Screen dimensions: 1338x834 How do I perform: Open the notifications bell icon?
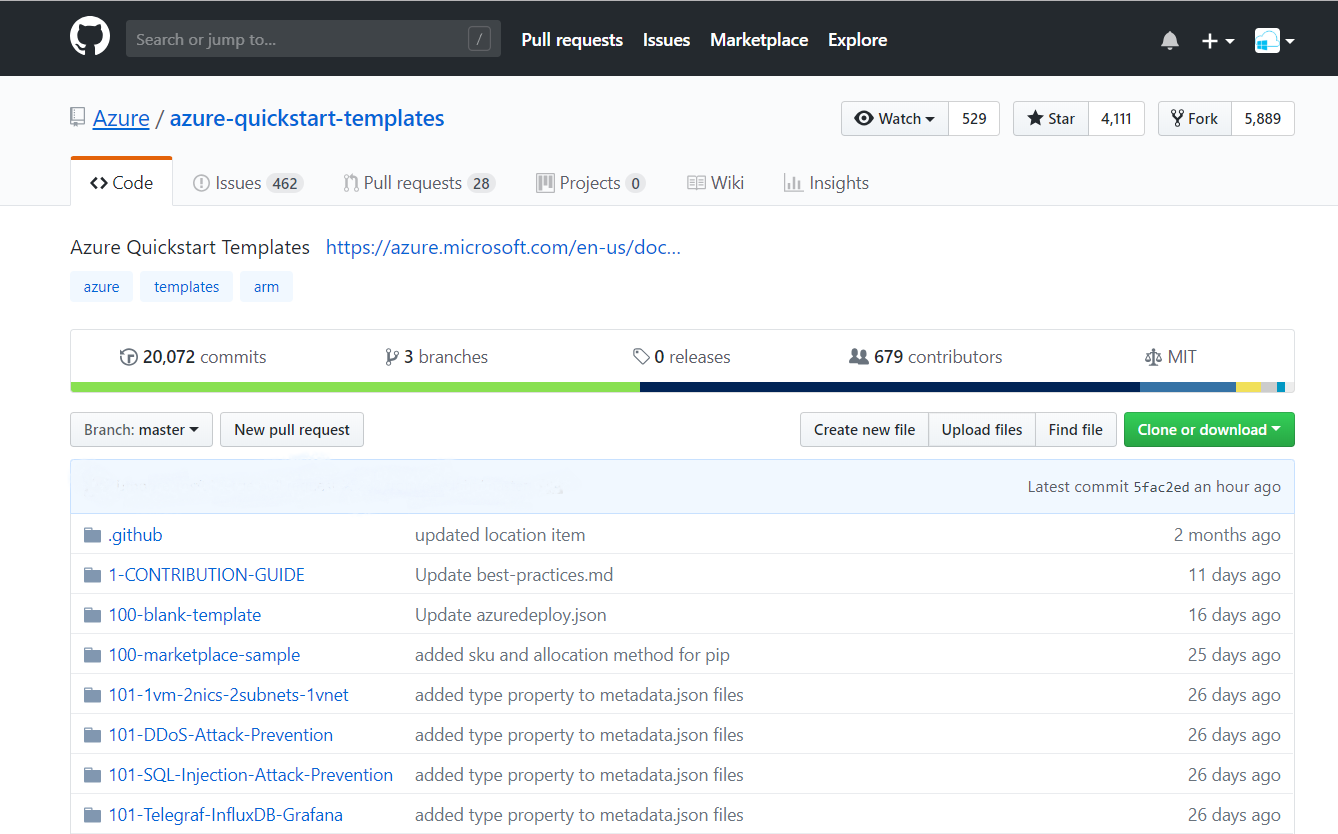point(1170,41)
